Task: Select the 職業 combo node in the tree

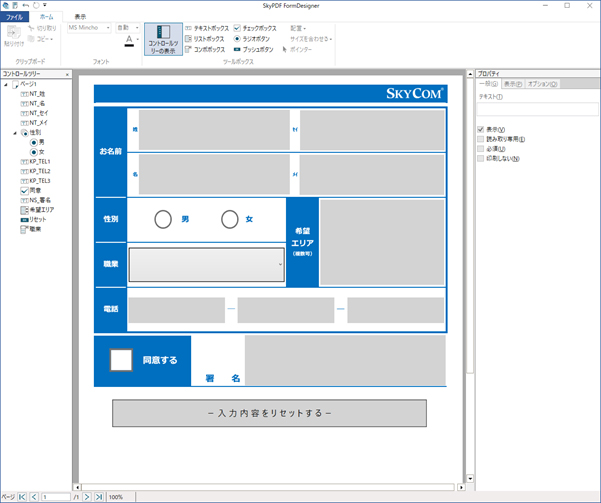Action: point(31,229)
